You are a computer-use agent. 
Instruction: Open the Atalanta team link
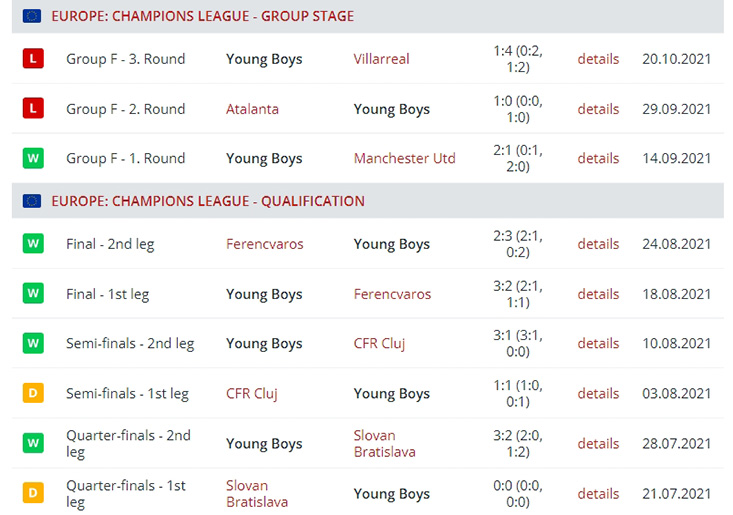pos(252,109)
